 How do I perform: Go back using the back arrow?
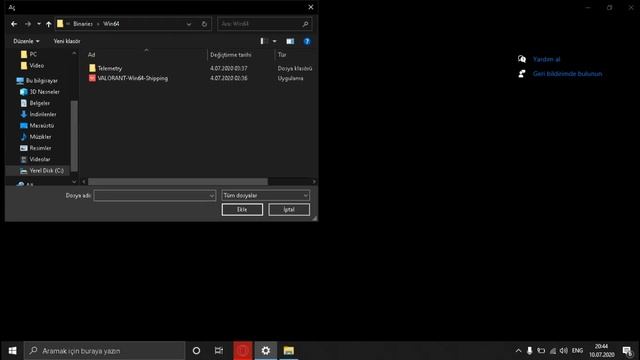coord(14,24)
